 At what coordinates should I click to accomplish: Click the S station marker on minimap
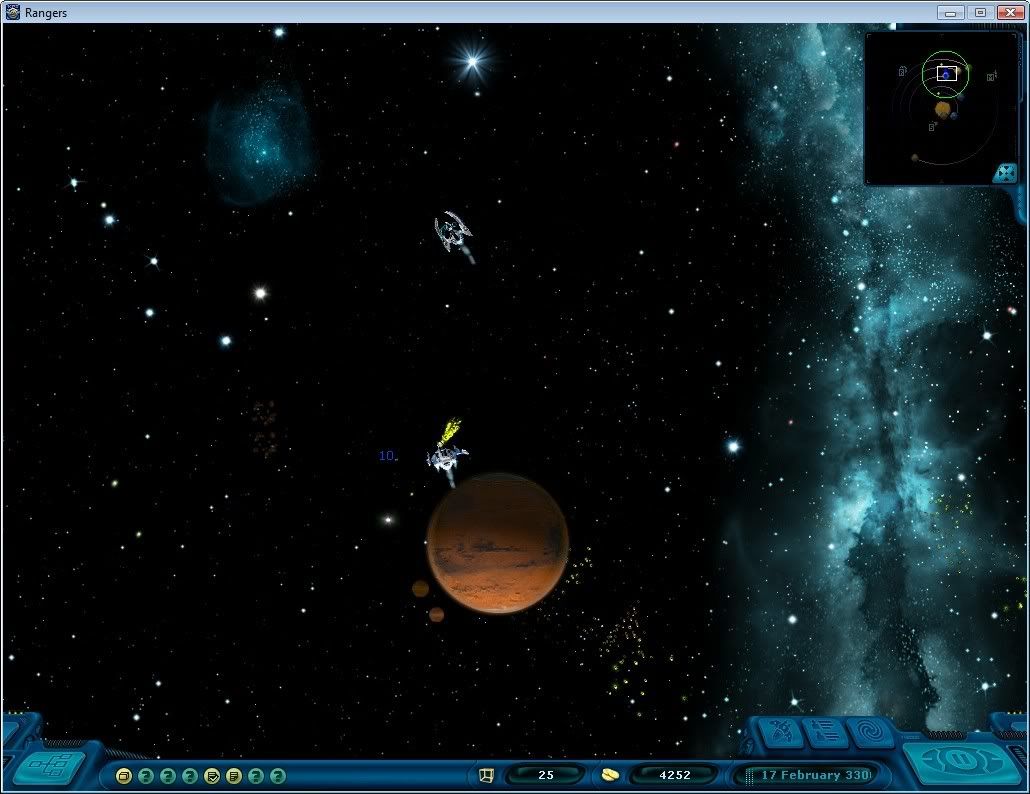[x=931, y=127]
